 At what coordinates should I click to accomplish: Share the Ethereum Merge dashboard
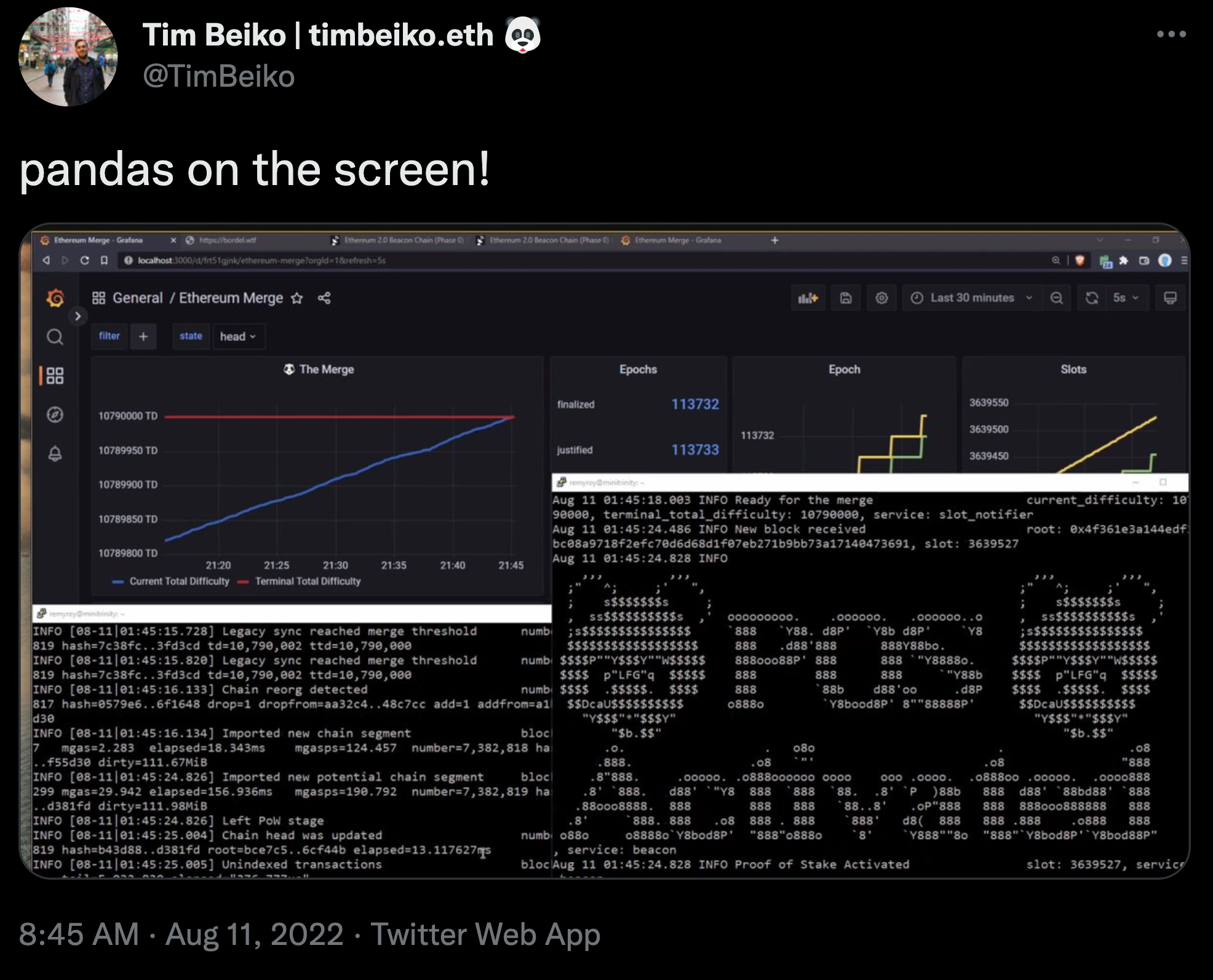324,298
